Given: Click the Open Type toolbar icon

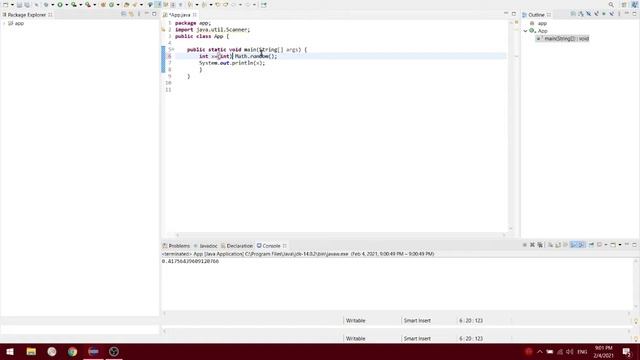Looking at the screenshot, I should [127, 4].
